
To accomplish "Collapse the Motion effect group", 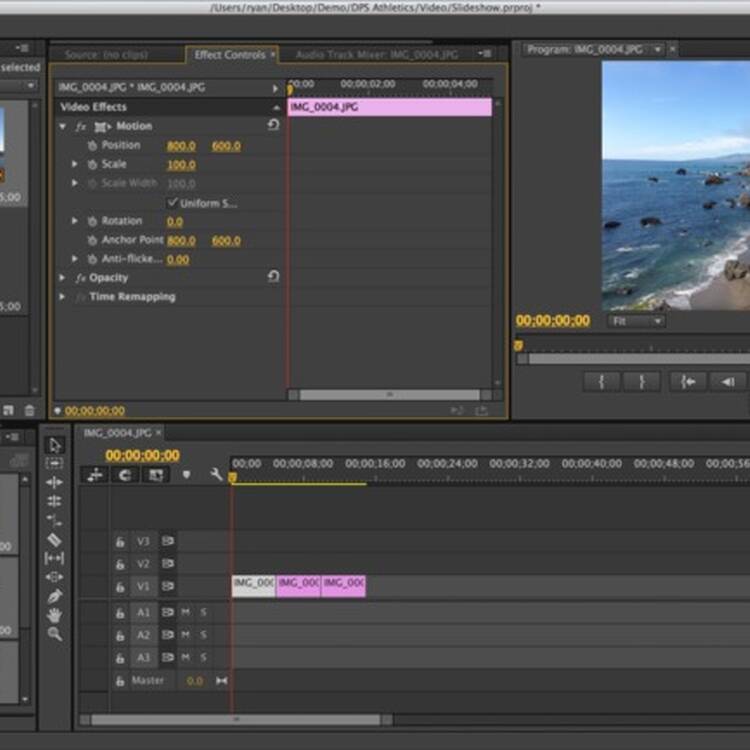I will click(x=63, y=126).
